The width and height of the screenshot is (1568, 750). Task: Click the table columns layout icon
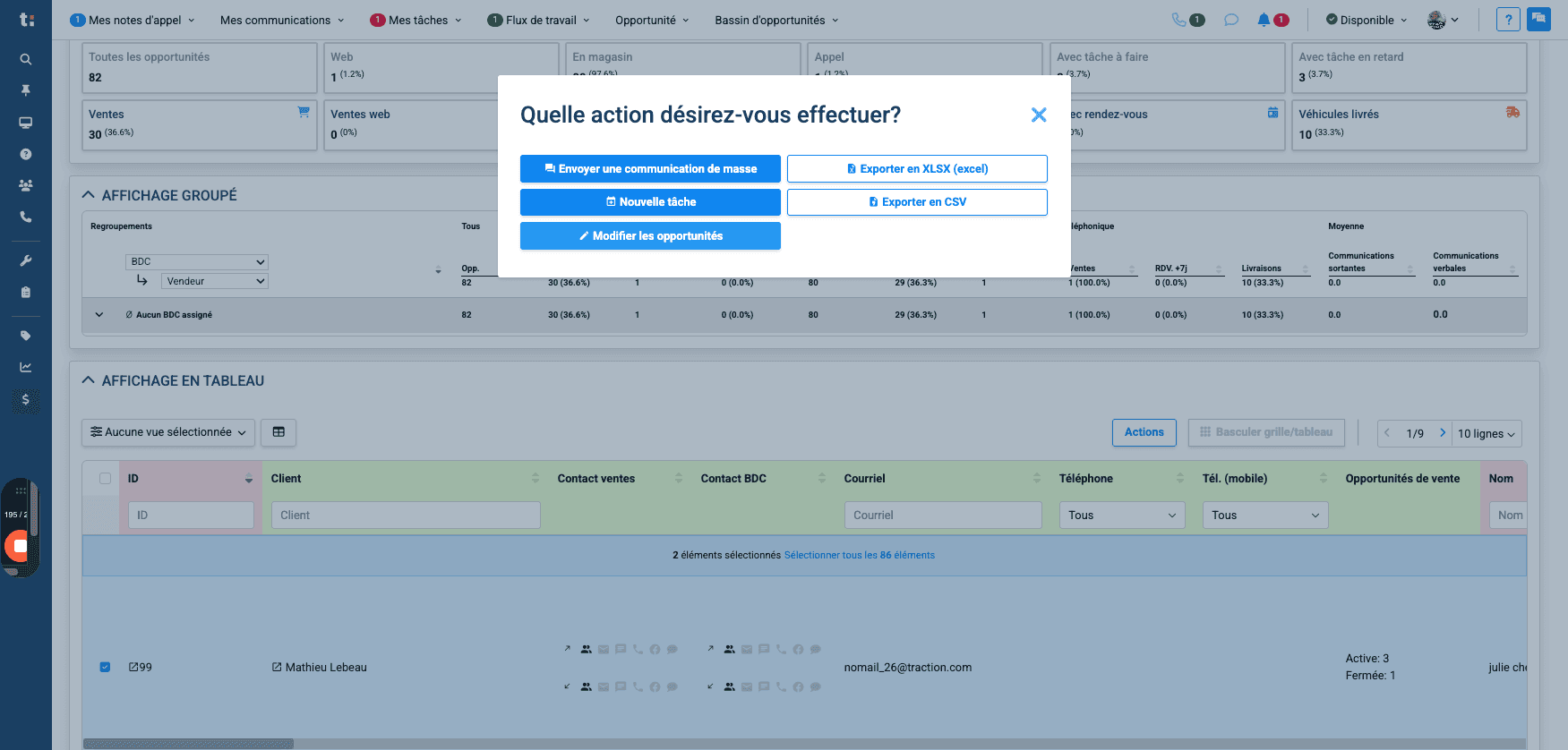point(278,432)
